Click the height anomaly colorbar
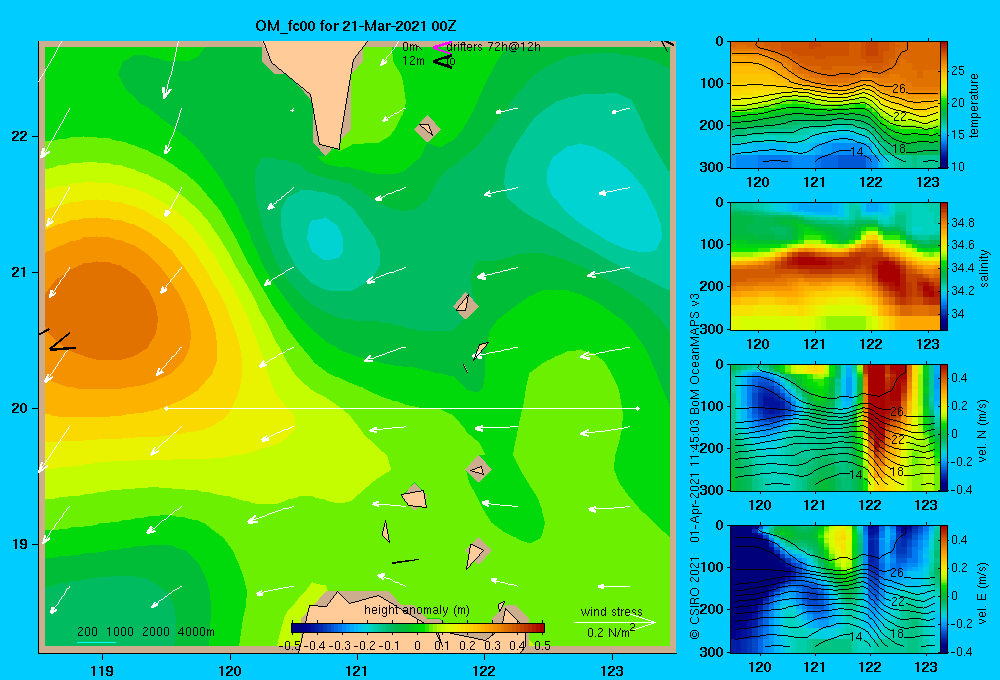The image size is (1000, 680). [x=418, y=628]
